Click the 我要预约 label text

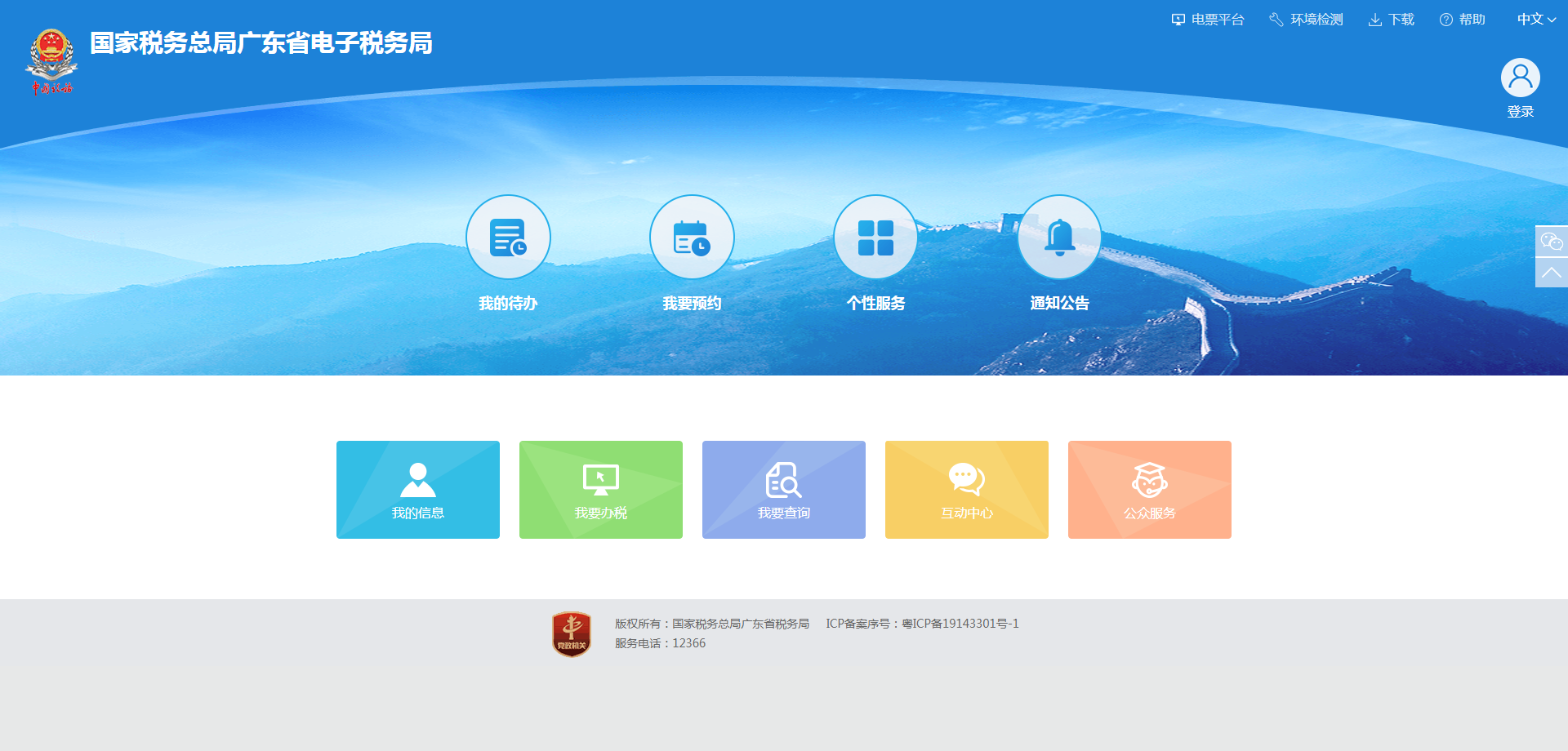point(692,304)
